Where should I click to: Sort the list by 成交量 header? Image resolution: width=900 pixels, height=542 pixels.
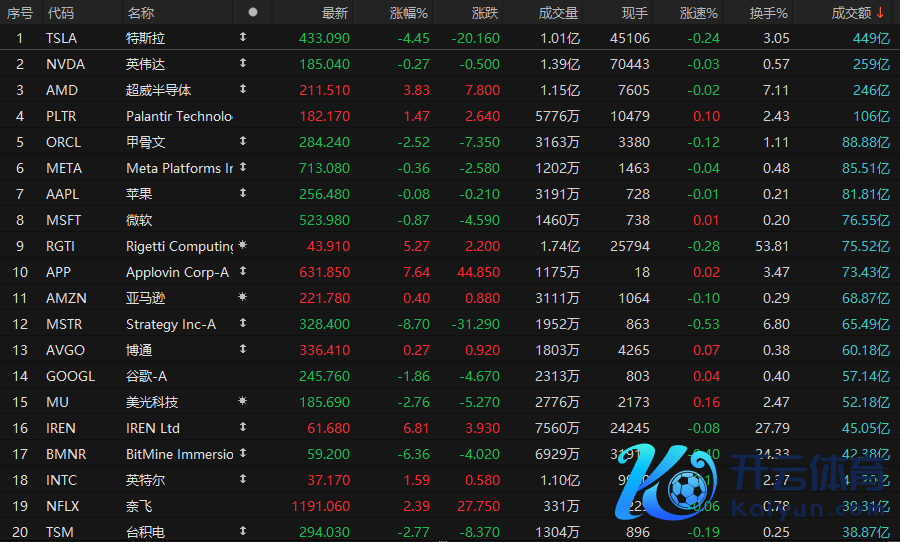(558, 13)
